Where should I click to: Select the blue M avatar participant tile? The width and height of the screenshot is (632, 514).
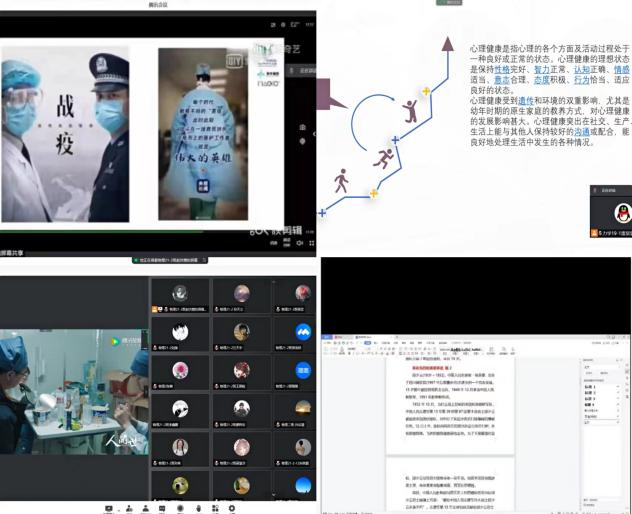(303, 332)
